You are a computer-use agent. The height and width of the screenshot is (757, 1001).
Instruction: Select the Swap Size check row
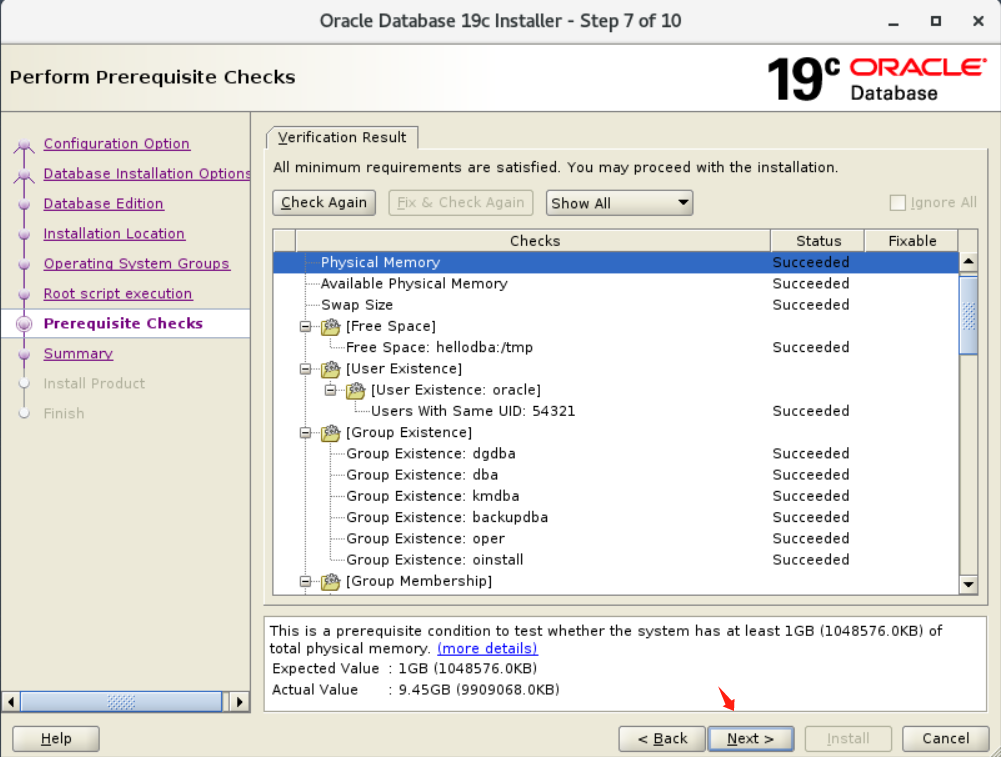coord(615,305)
